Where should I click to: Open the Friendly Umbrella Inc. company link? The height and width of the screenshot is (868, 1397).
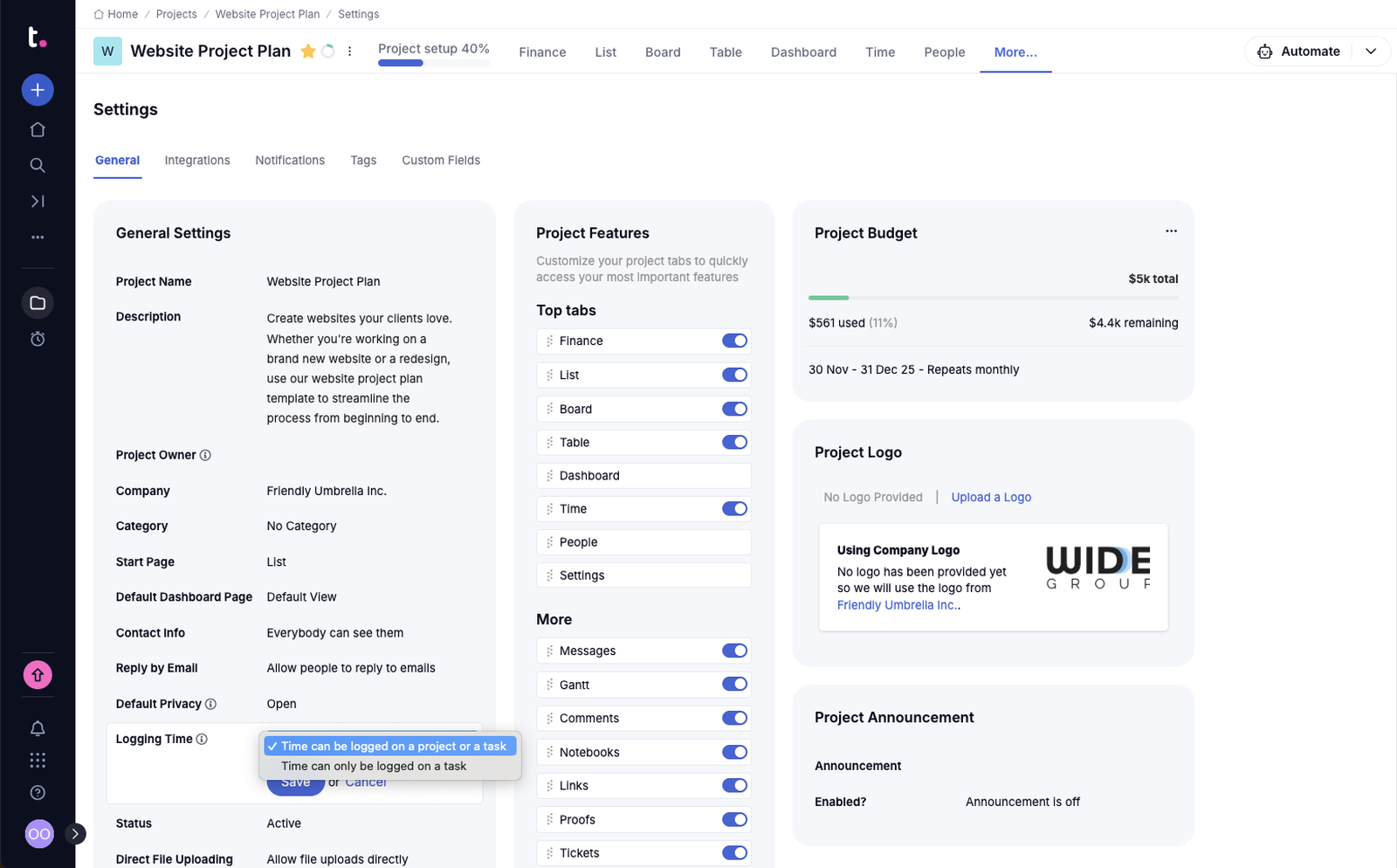pyautogui.click(x=897, y=605)
